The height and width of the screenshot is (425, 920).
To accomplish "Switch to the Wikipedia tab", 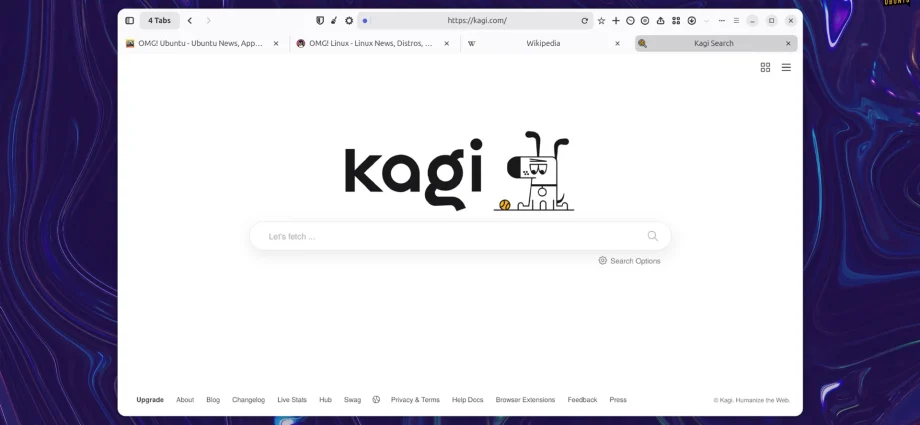I will click(543, 43).
